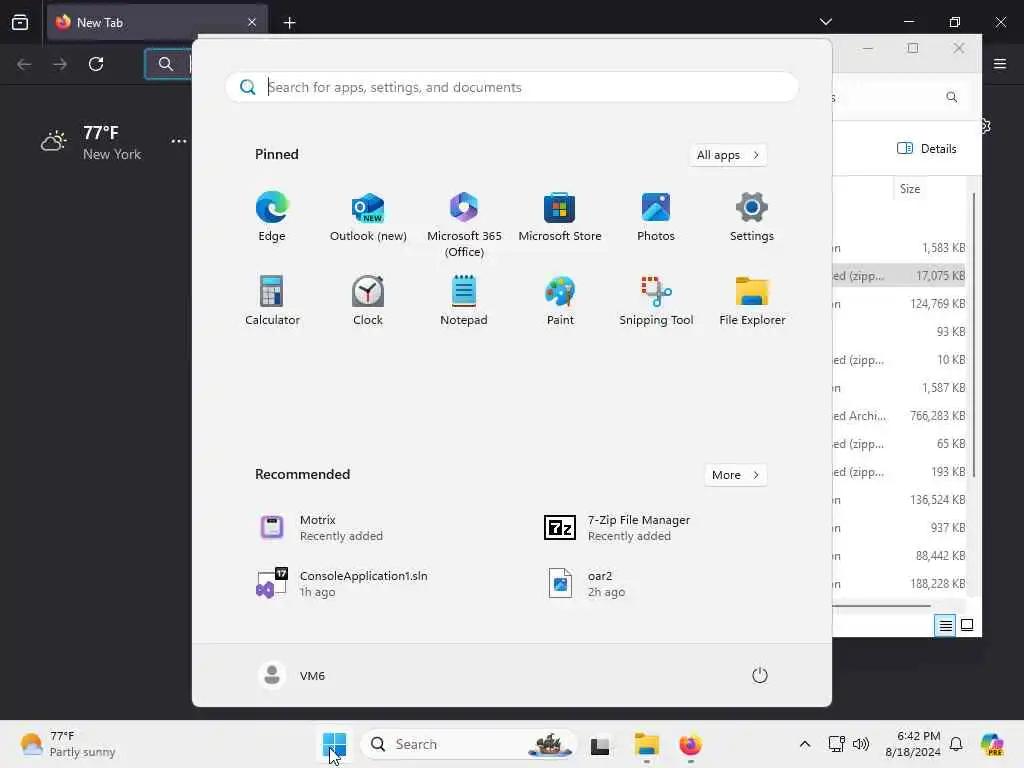Open the clock and calendar flyout
1024x768 pixels.
click(913, 744)
